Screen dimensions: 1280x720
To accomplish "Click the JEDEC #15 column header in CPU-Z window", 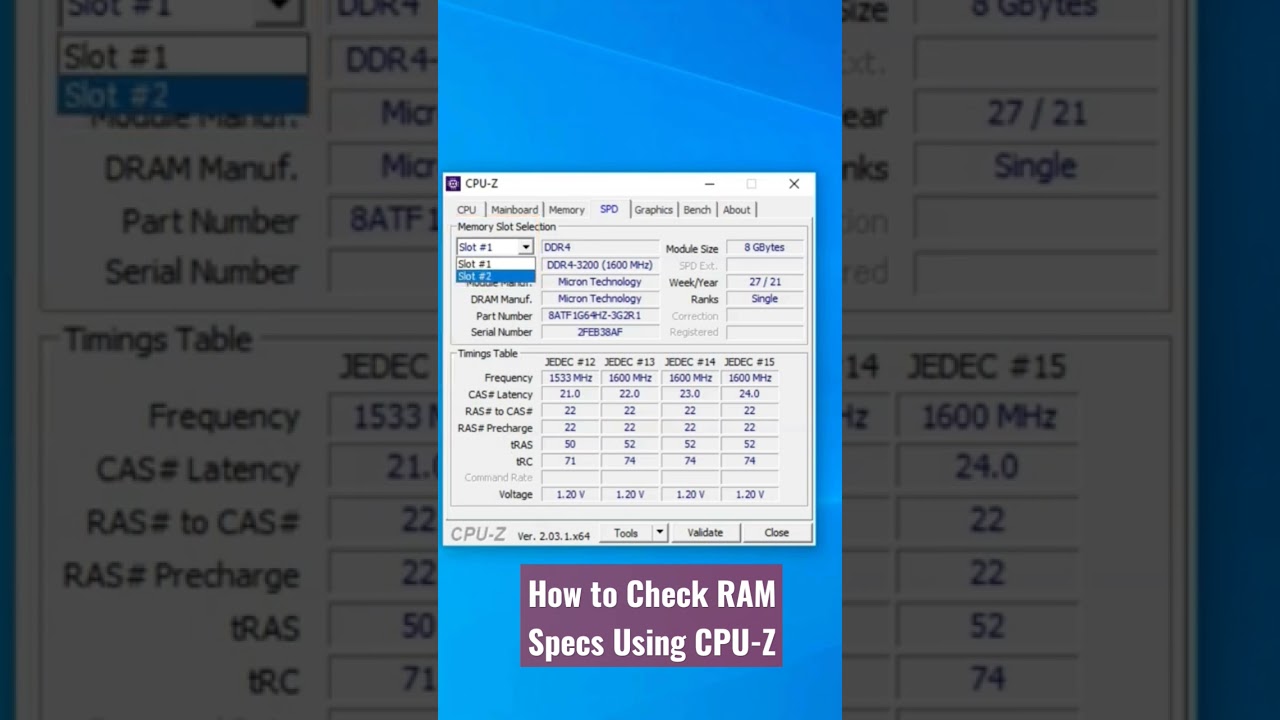I will pyautogui.click(x=749, y=362).
